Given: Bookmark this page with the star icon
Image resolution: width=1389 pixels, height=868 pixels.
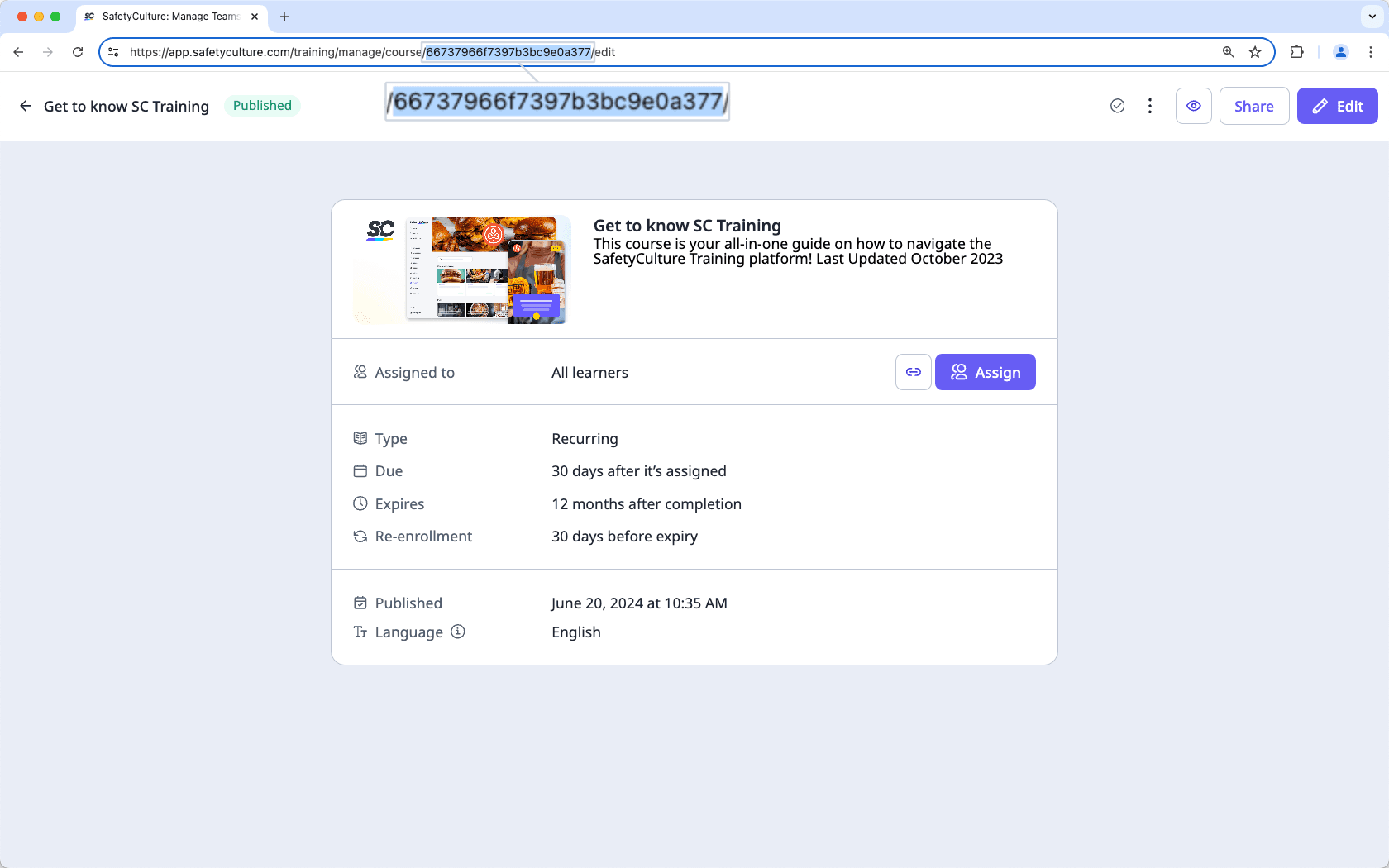Looking at the screenshot, I should point(1255,51).
